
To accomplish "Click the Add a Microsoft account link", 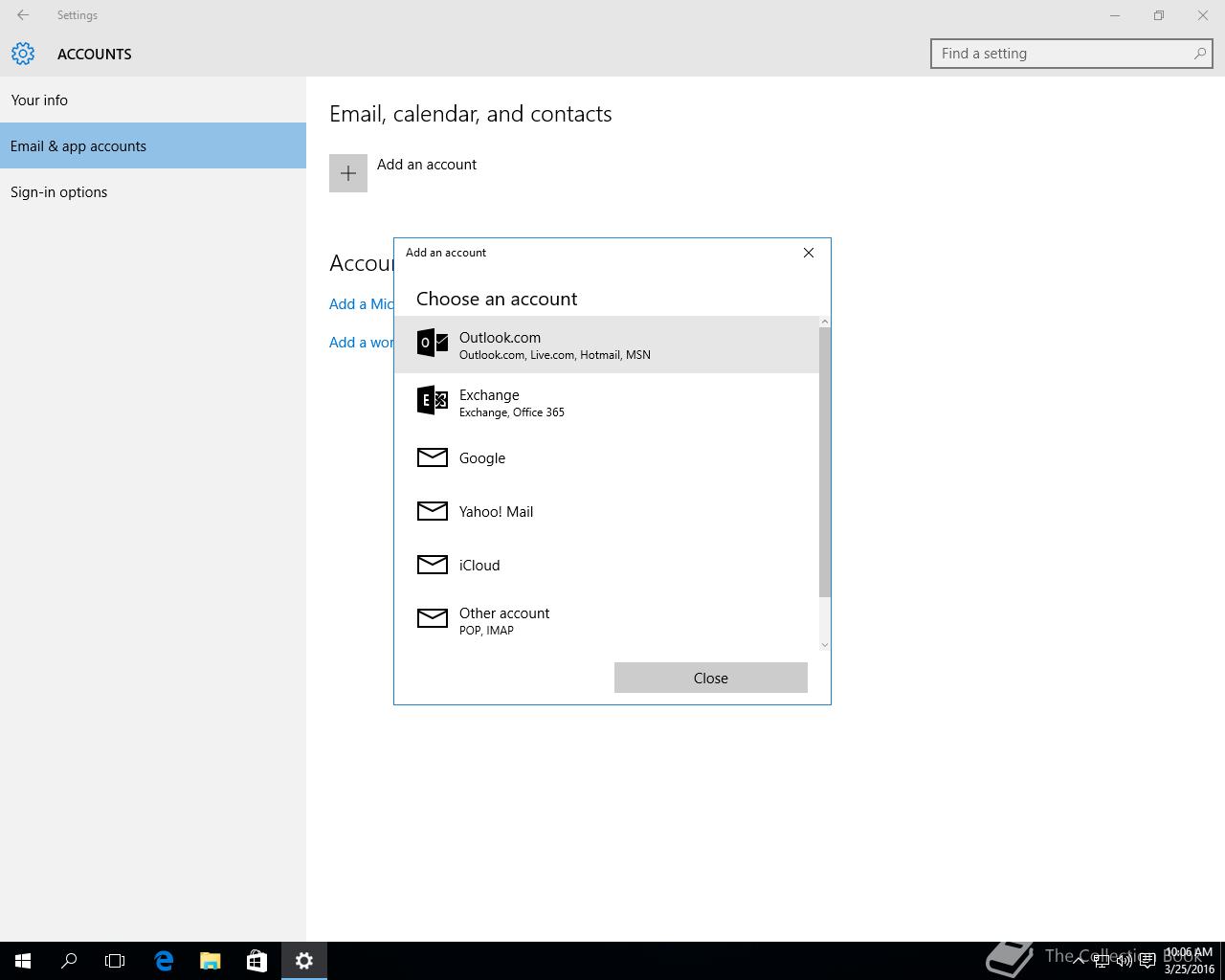I will pos(361,304).
